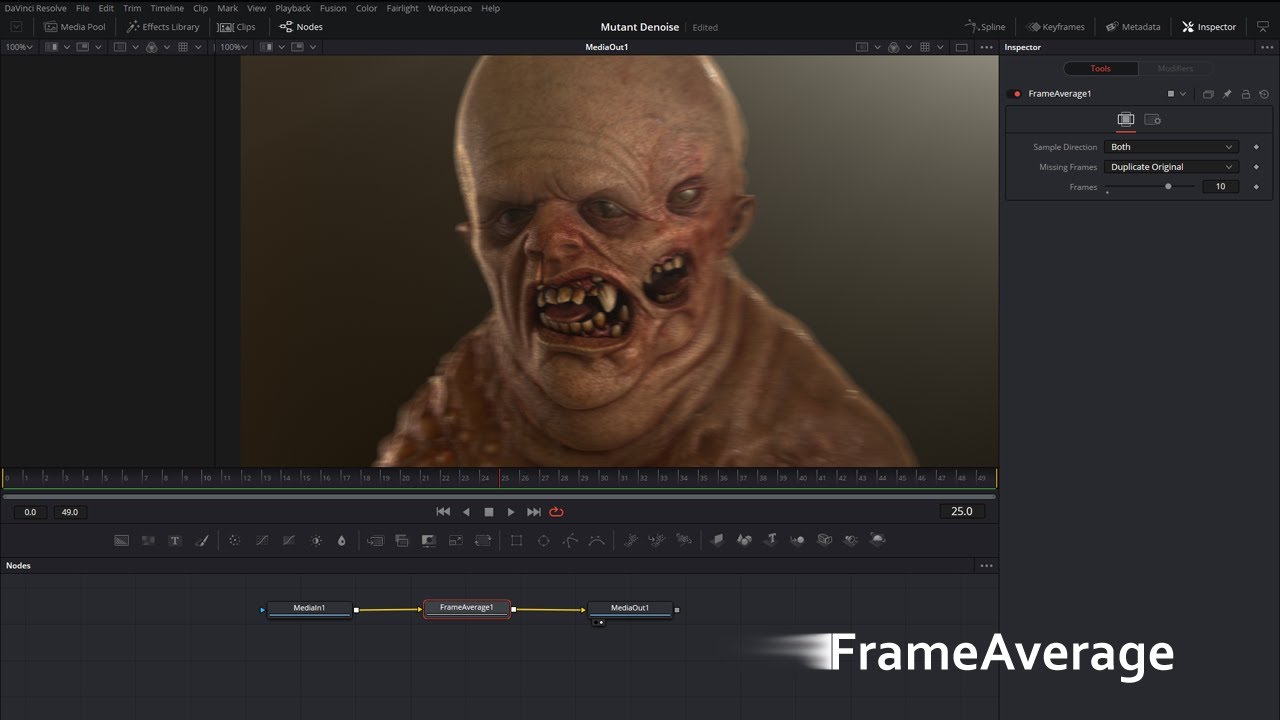1280x720 pixels.
Task: Switch to Modifiers tab in Inspector
Action: tap(1175, 69)
